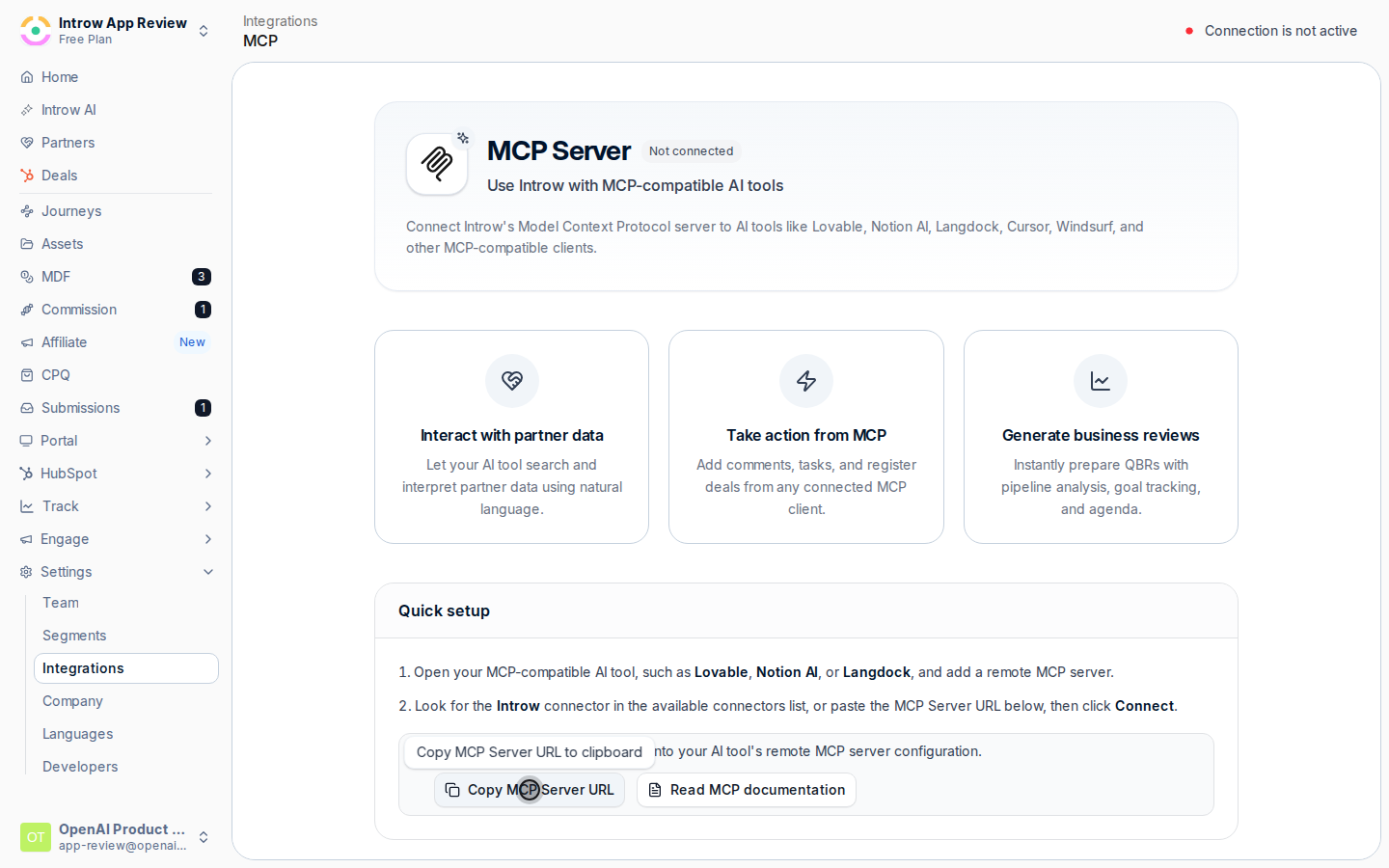The image size is (1389, 868).
Task: Click the Read MCP documentation button
Action: (x=747, y=790)
